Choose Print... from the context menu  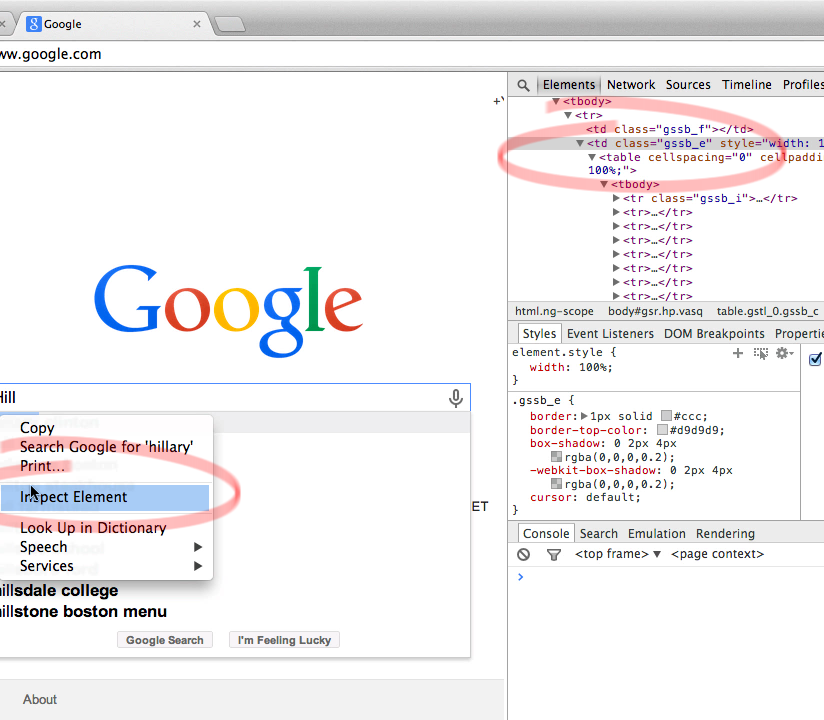pyautogui.click(x=105, y=466)
